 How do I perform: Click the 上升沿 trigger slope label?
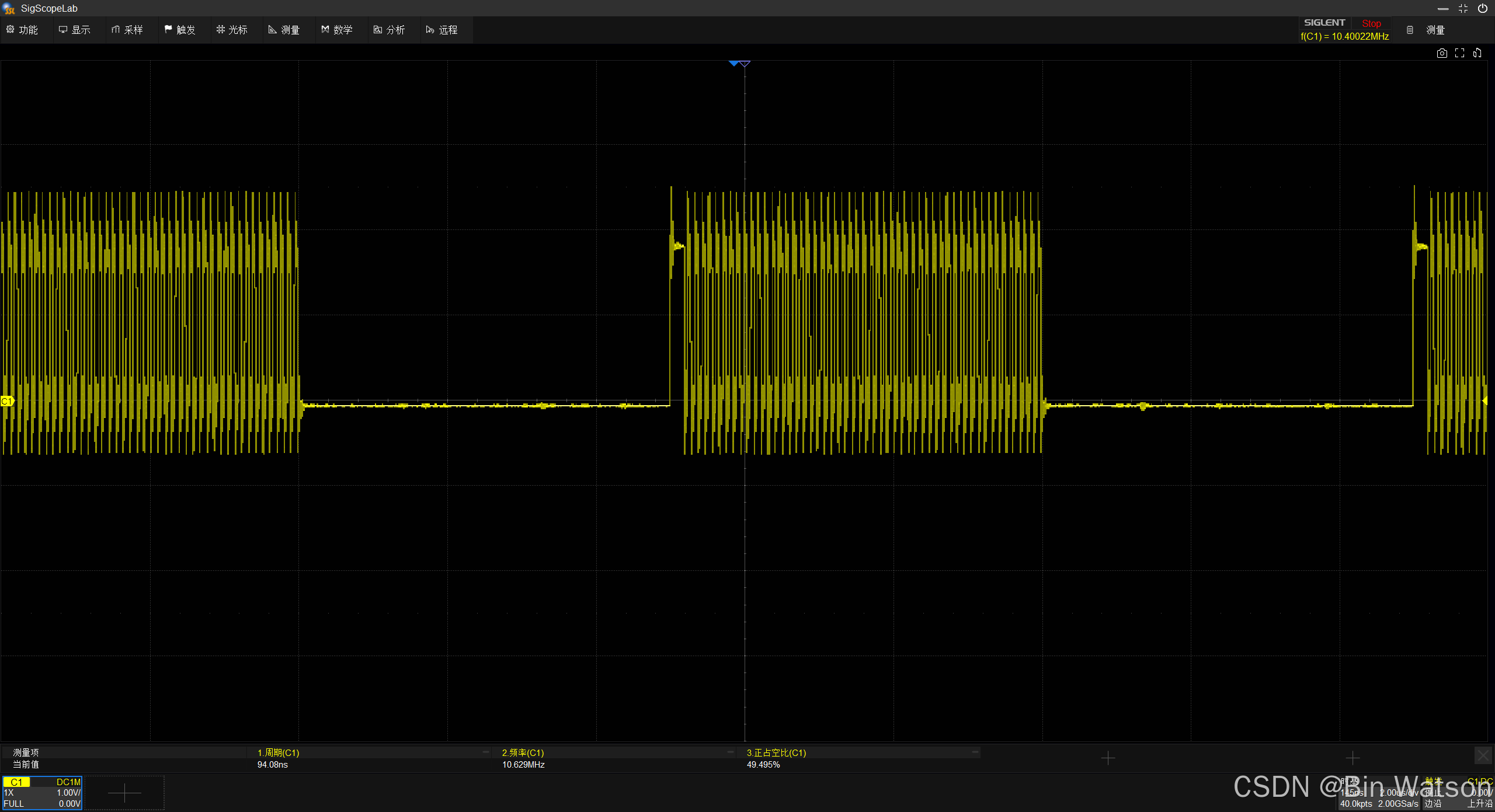(x=1479, y=804)
